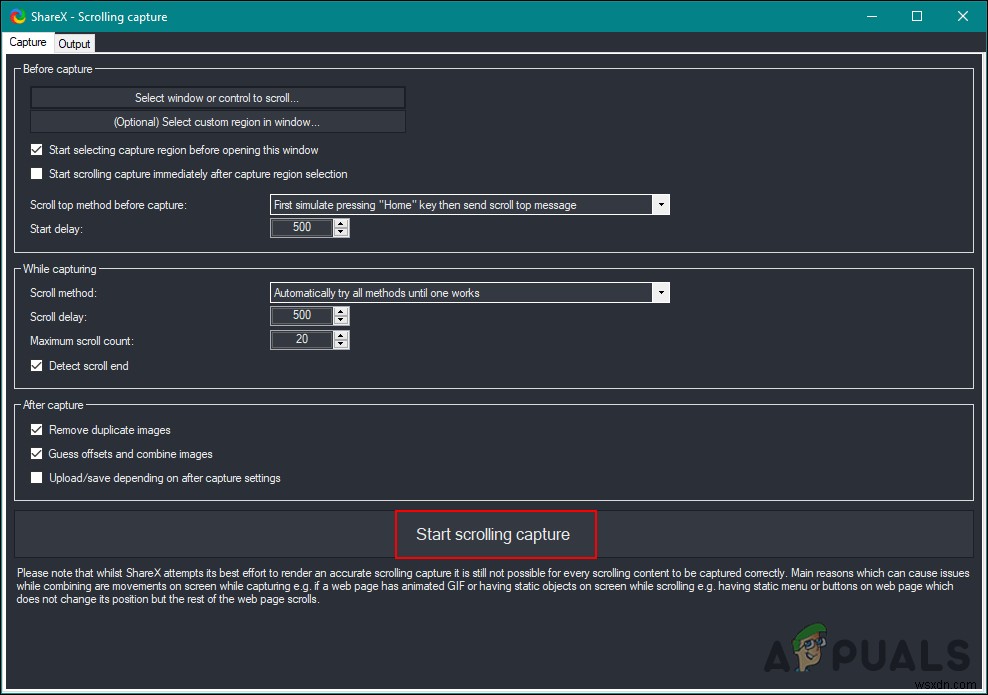Screen dimensions: 988x695
Task: Decrease Scroll delay with down arrow
Action: pos(341,319)
